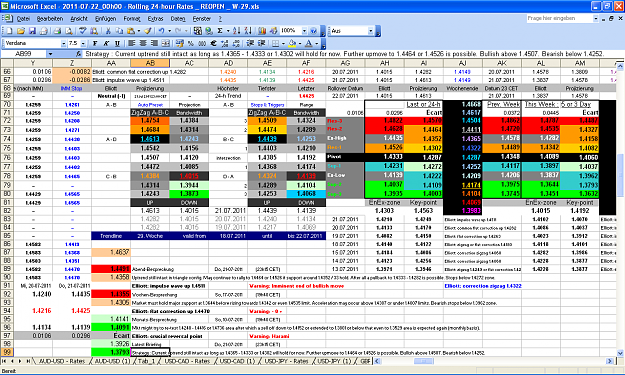Apply percent style format
Viewport: 625px width, 375px height.
pos(191,43)
